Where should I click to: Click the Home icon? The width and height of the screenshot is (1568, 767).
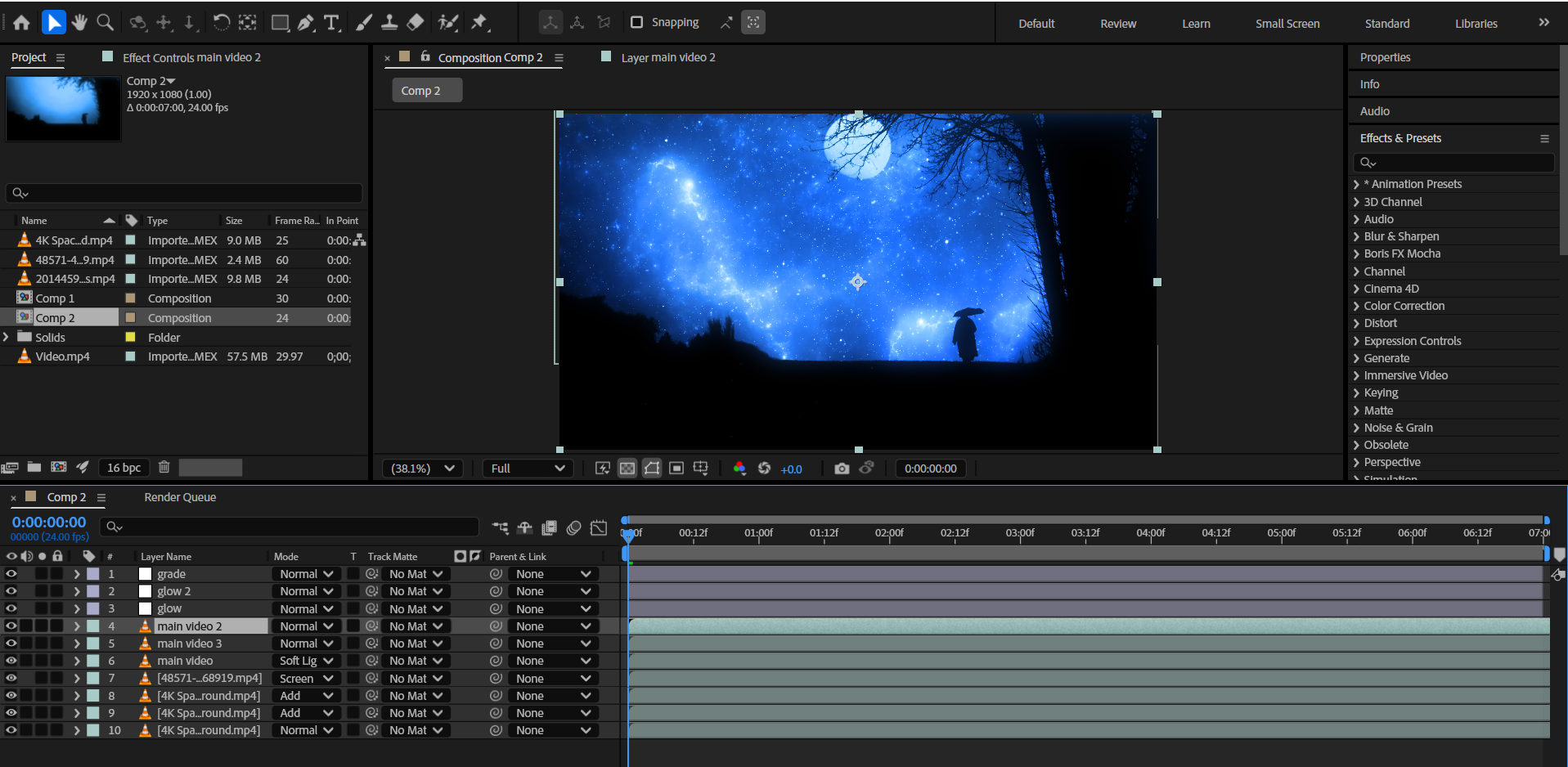(x=22, y=23)
